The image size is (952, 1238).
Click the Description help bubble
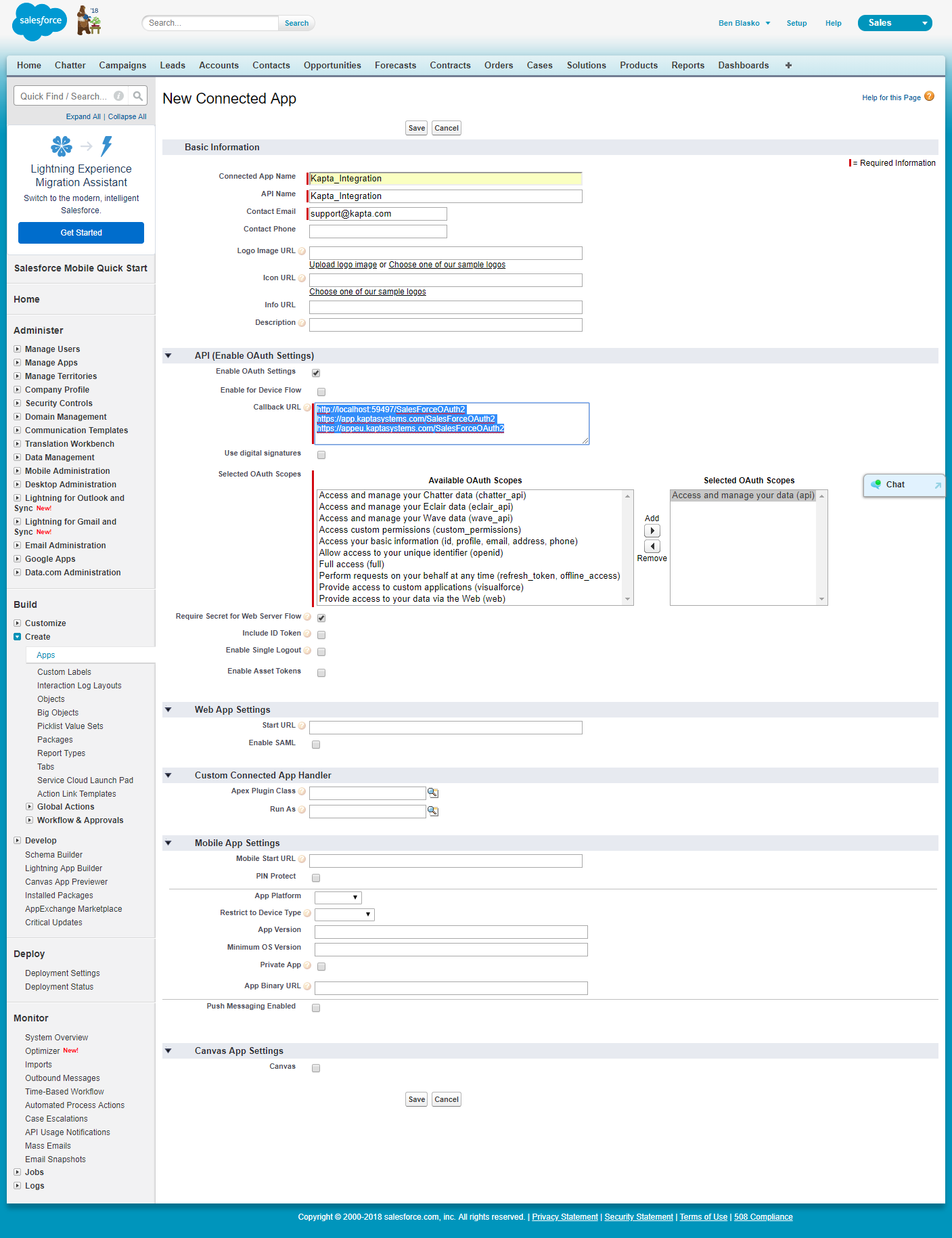tap(302, 324)
